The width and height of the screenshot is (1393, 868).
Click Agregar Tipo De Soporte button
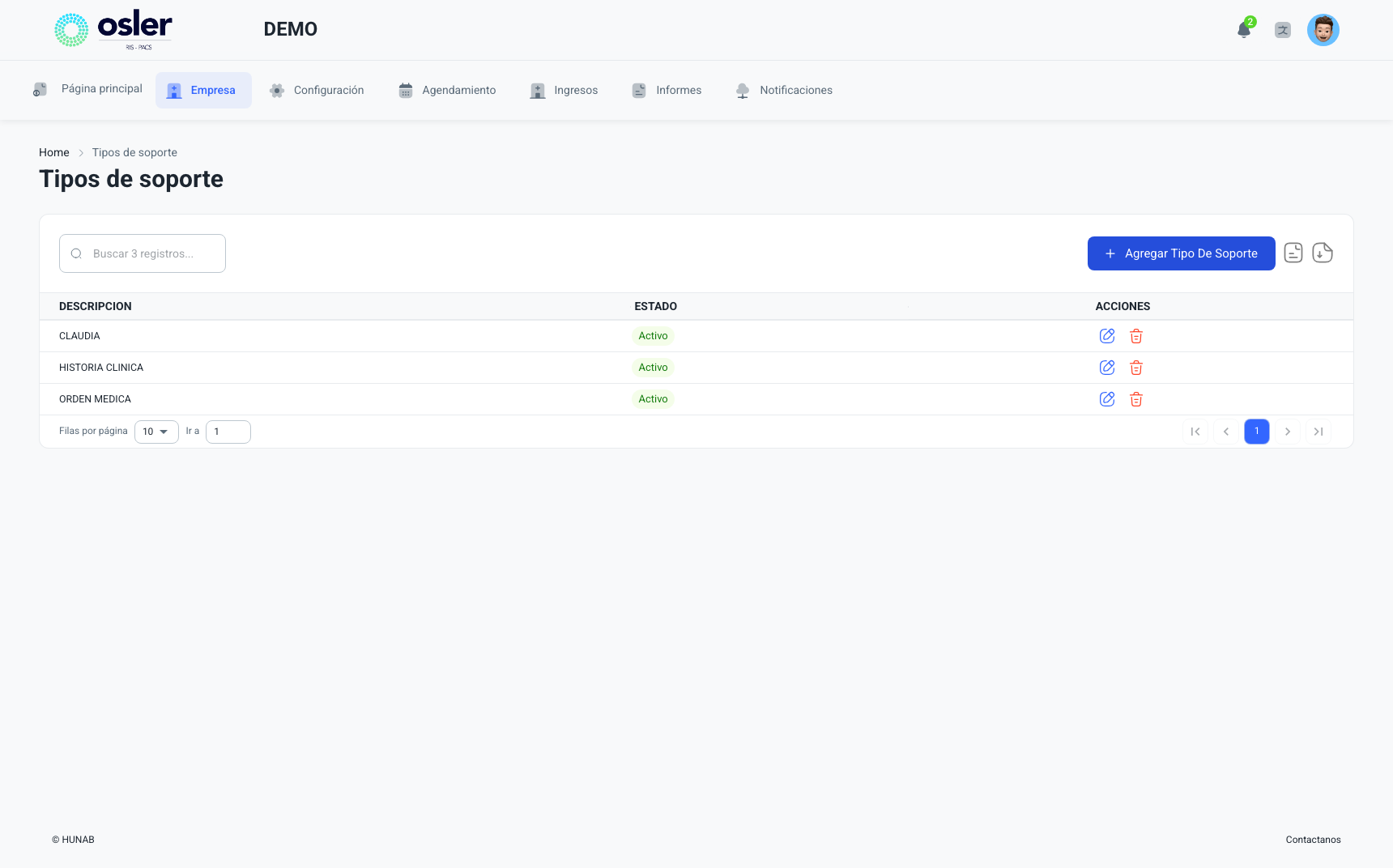pos(1182,253)
